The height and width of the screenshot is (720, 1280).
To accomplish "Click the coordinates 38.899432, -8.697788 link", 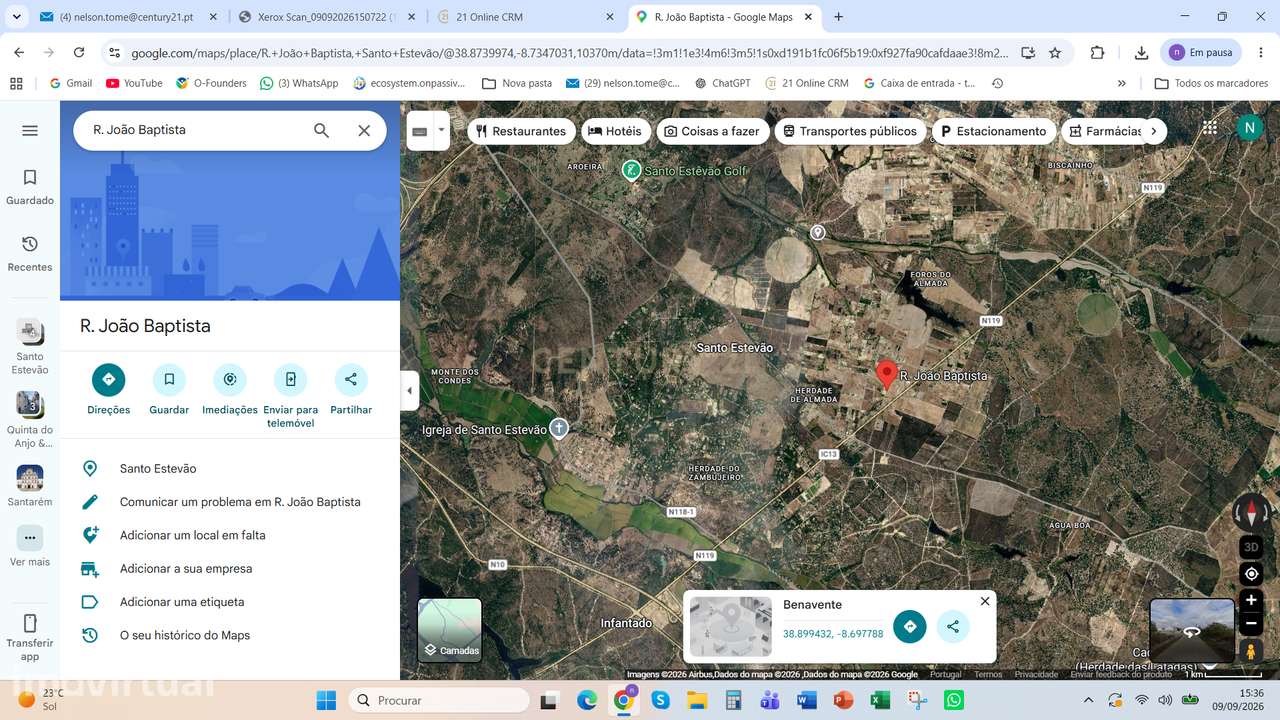I will pos(833,634).
